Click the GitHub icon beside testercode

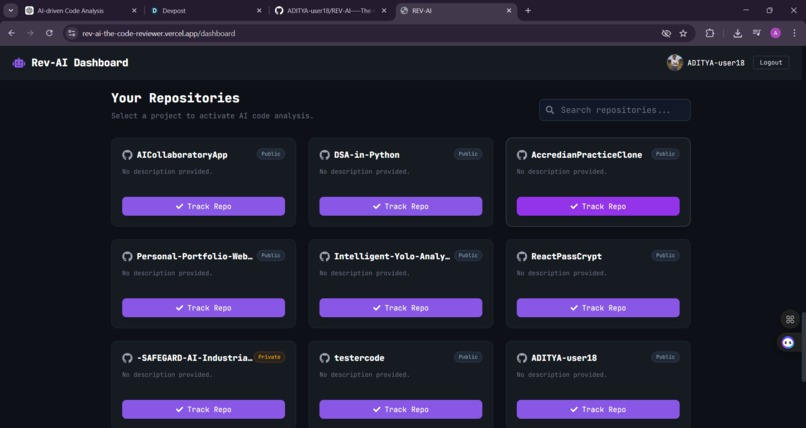click(x=324, y=358)
